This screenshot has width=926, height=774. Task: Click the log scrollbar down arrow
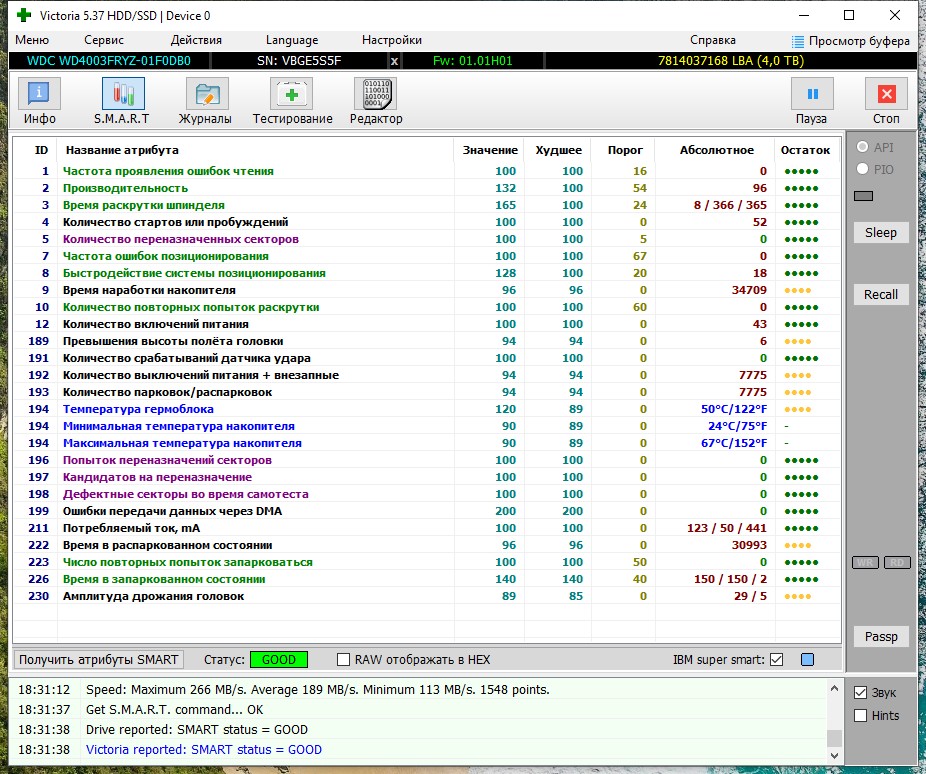[x=834, y=755]
